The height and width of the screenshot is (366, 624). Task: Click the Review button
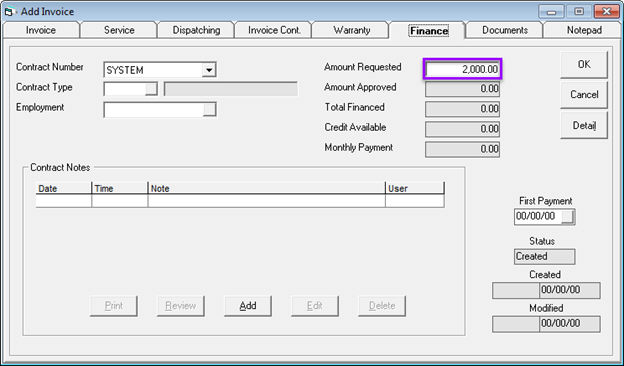point(181,306)
